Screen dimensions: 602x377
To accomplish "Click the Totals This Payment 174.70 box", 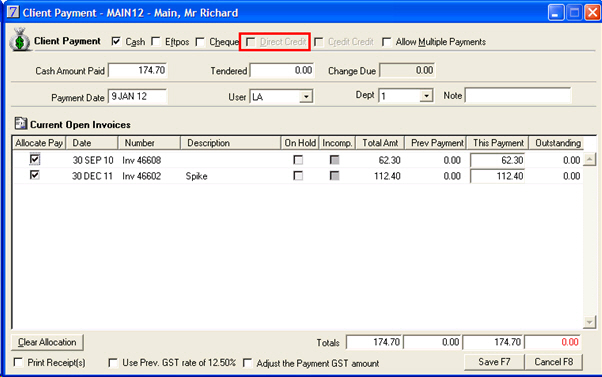I will point(493,342).
